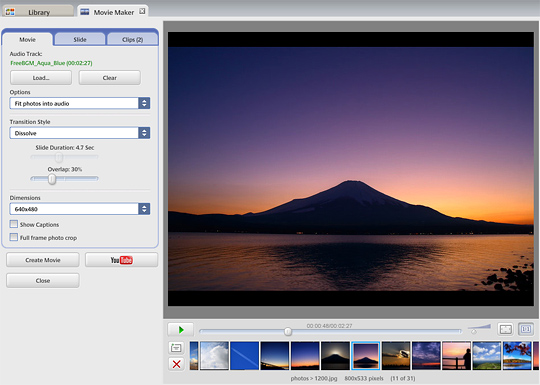Select the glowing mountain peak thumbnail
Image resolution: width=540 pixels, height=385 pixels.
click(x=335, y=355)
